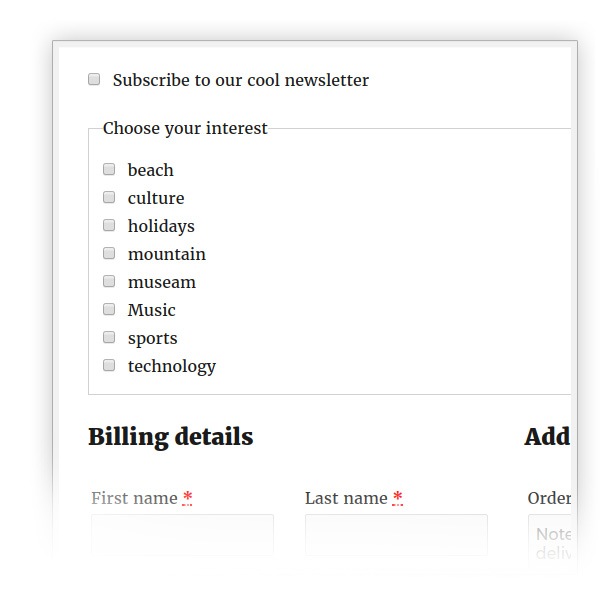Click into the Last name field
The height and width of the screenshot is (591, 600).
[396, 534]
